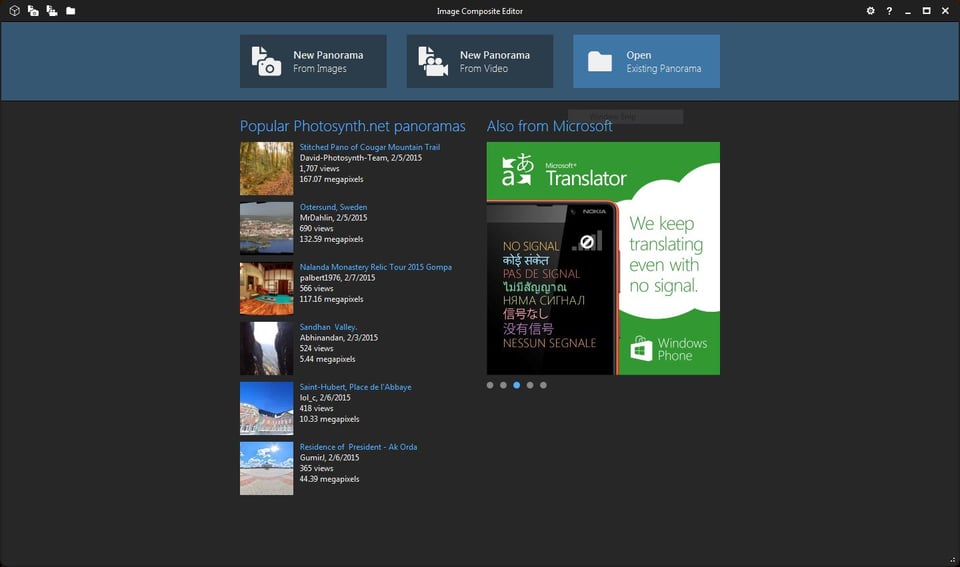Image resolution: width=960 pixels, height=567 pixels.
Task: Click the Ostersund, Sweden city thumbnail
Action: coord(266,228)
